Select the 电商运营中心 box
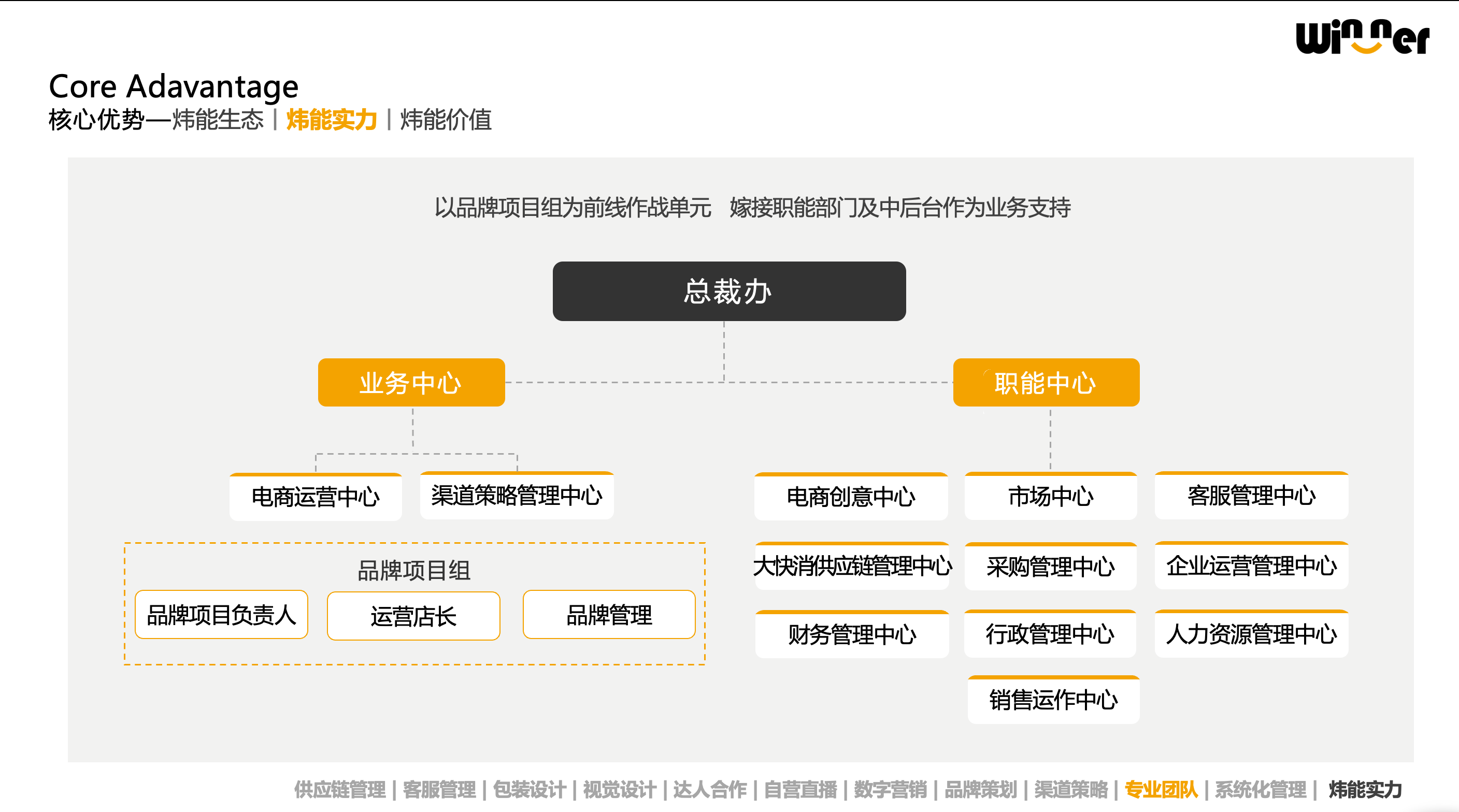1459x812 pixels. coord(316,497)
